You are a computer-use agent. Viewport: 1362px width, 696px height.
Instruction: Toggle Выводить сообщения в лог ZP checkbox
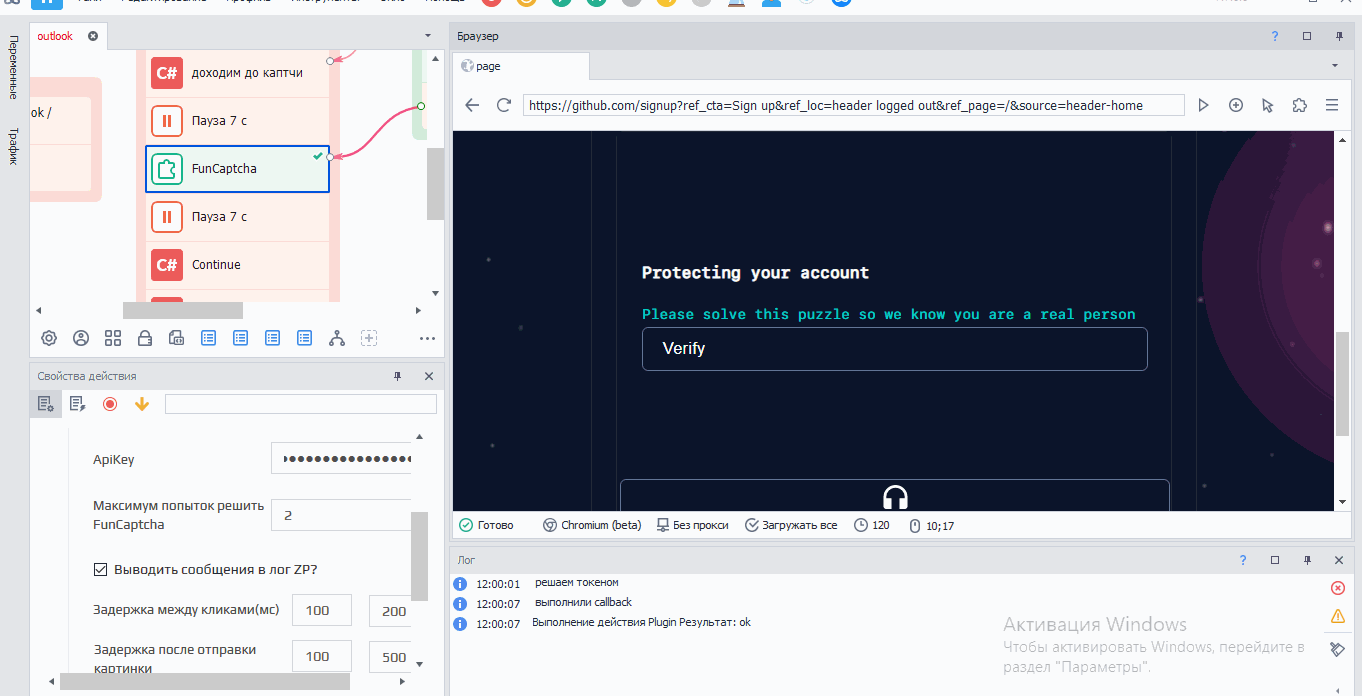pos(100,569)
